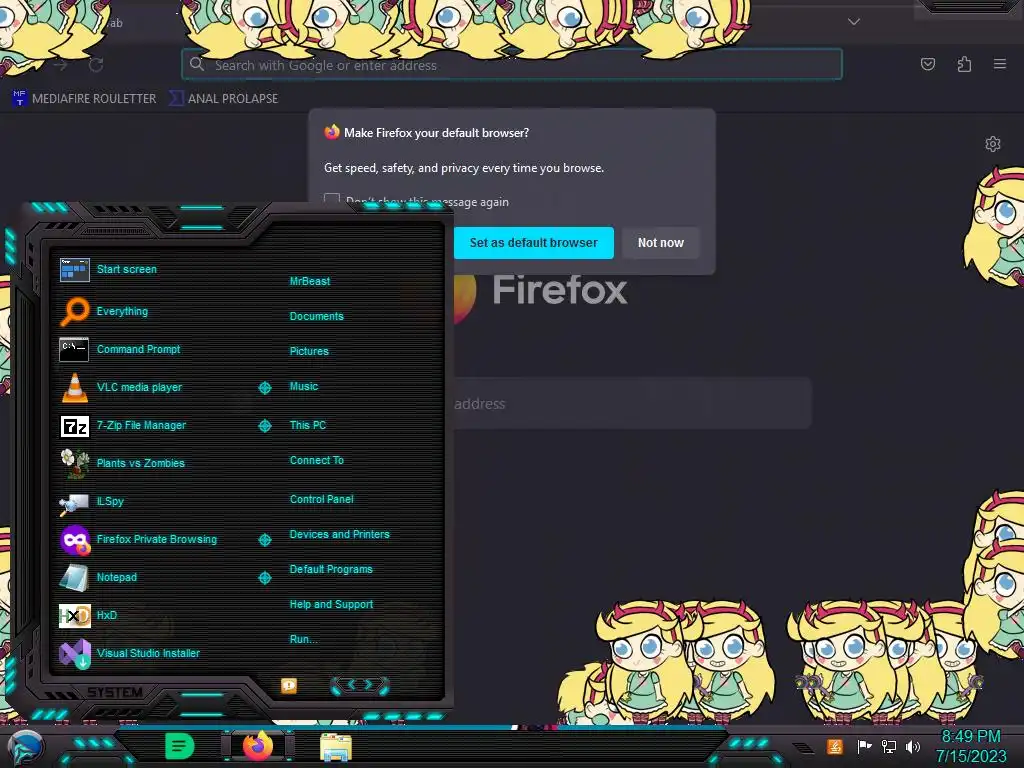Open Firefox extensions puzzle icon

964,64
